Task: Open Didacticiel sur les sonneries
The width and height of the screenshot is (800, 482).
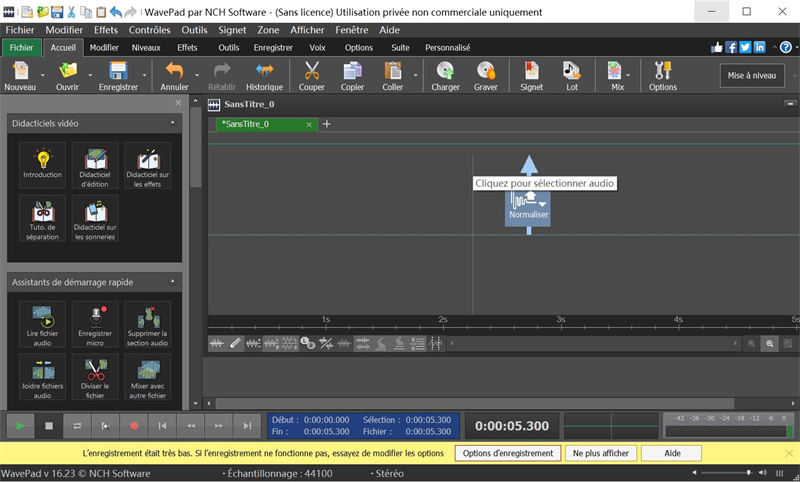Action: pyautogui.click(x=95, y=218)
